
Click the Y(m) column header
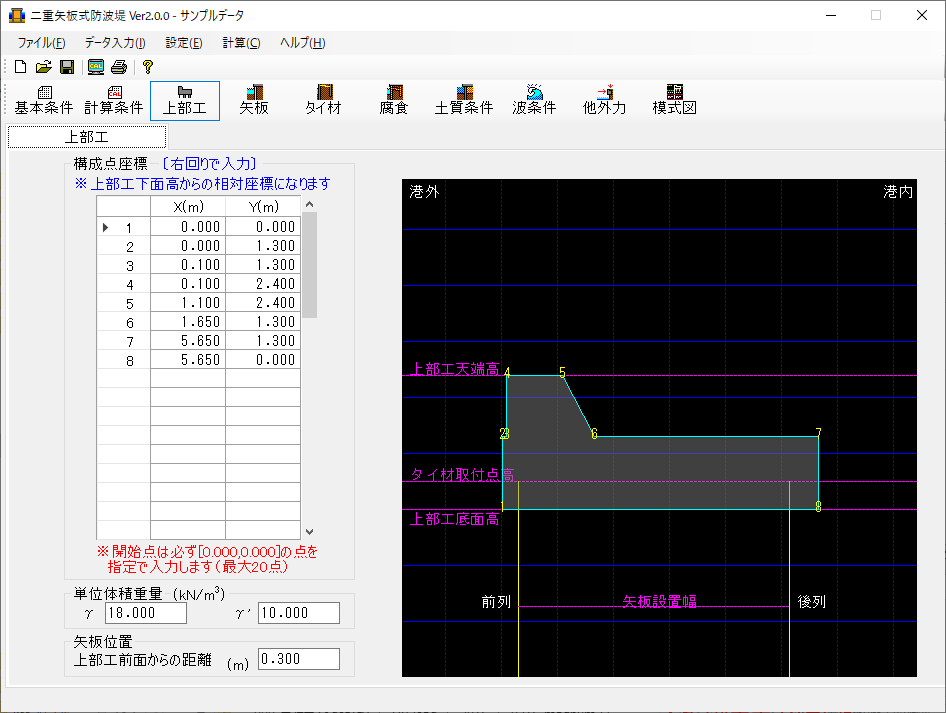coord(263,207)
